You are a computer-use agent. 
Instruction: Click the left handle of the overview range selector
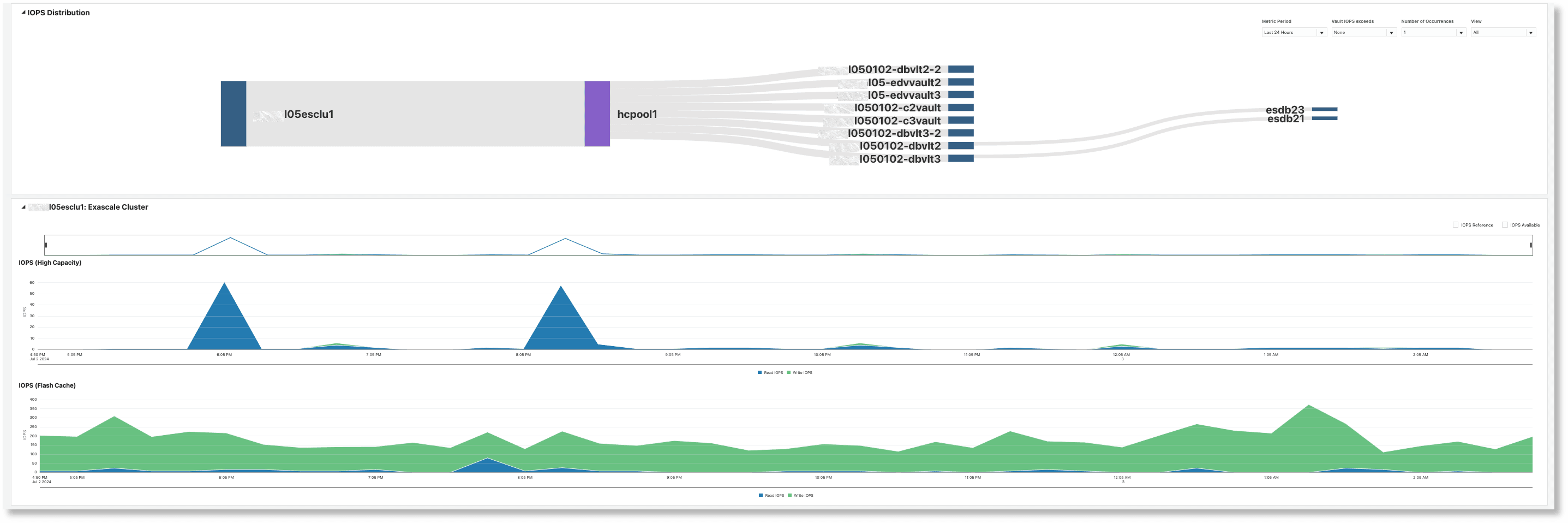coord(46,245)
